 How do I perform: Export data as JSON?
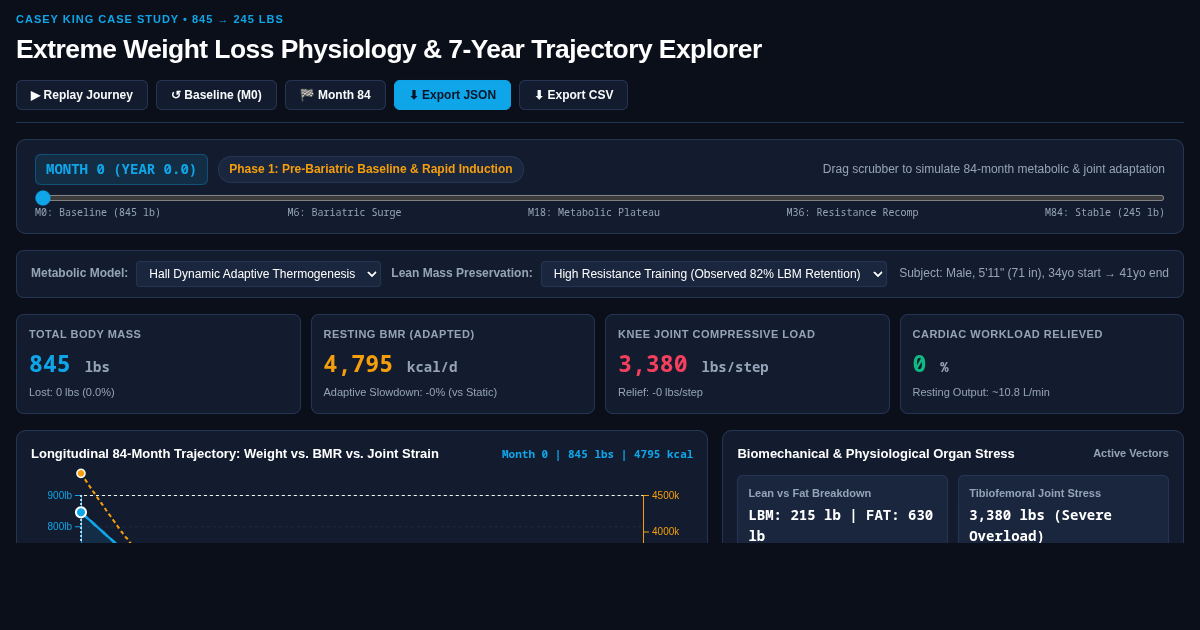(x=452, y=95)
